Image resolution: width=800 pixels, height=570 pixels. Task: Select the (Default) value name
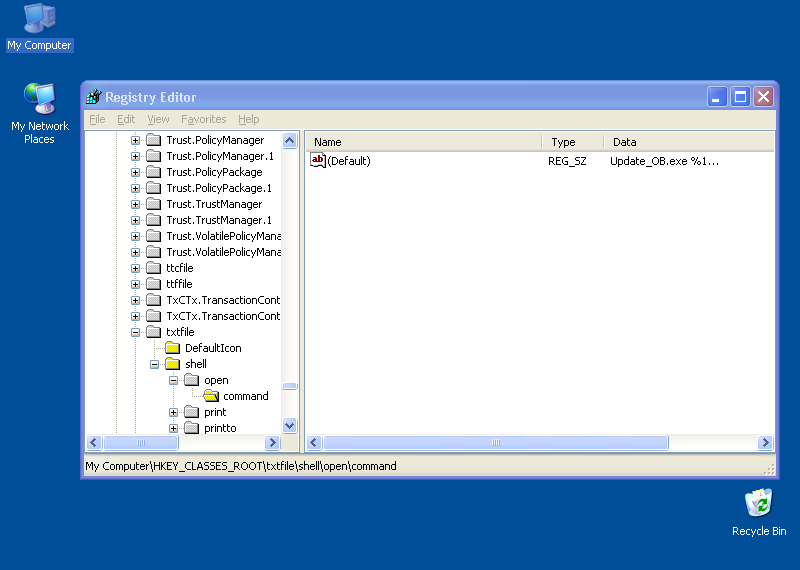tap(349, 161)
